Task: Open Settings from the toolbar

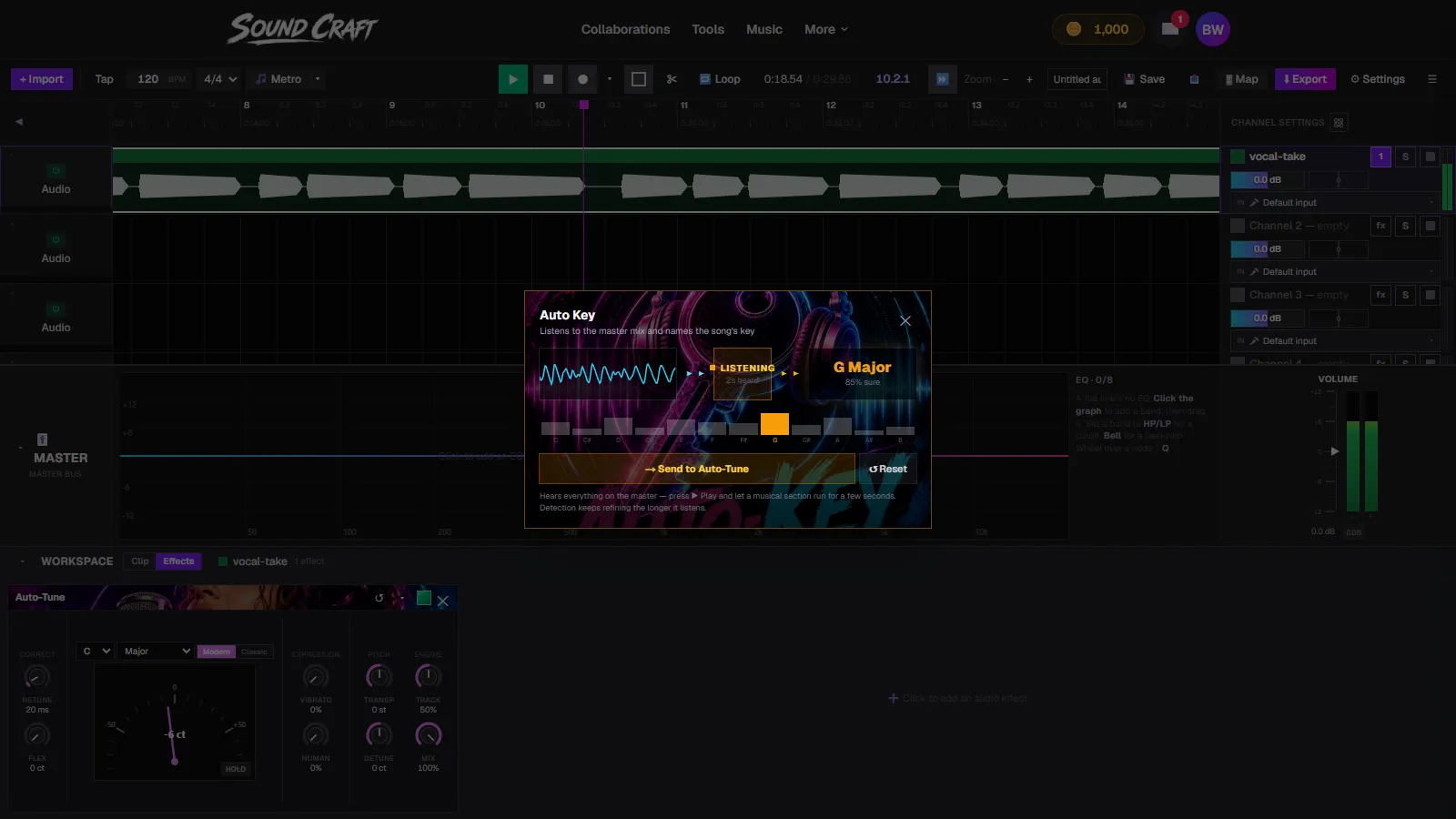Action: 1378,79
